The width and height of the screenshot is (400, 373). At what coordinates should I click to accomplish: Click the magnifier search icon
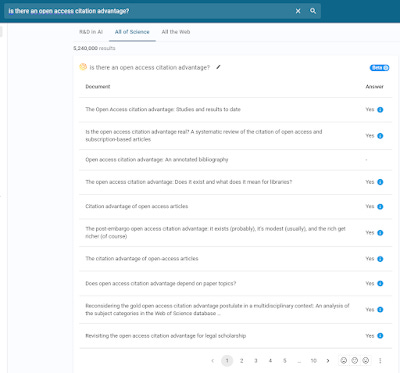pos(313,11)
